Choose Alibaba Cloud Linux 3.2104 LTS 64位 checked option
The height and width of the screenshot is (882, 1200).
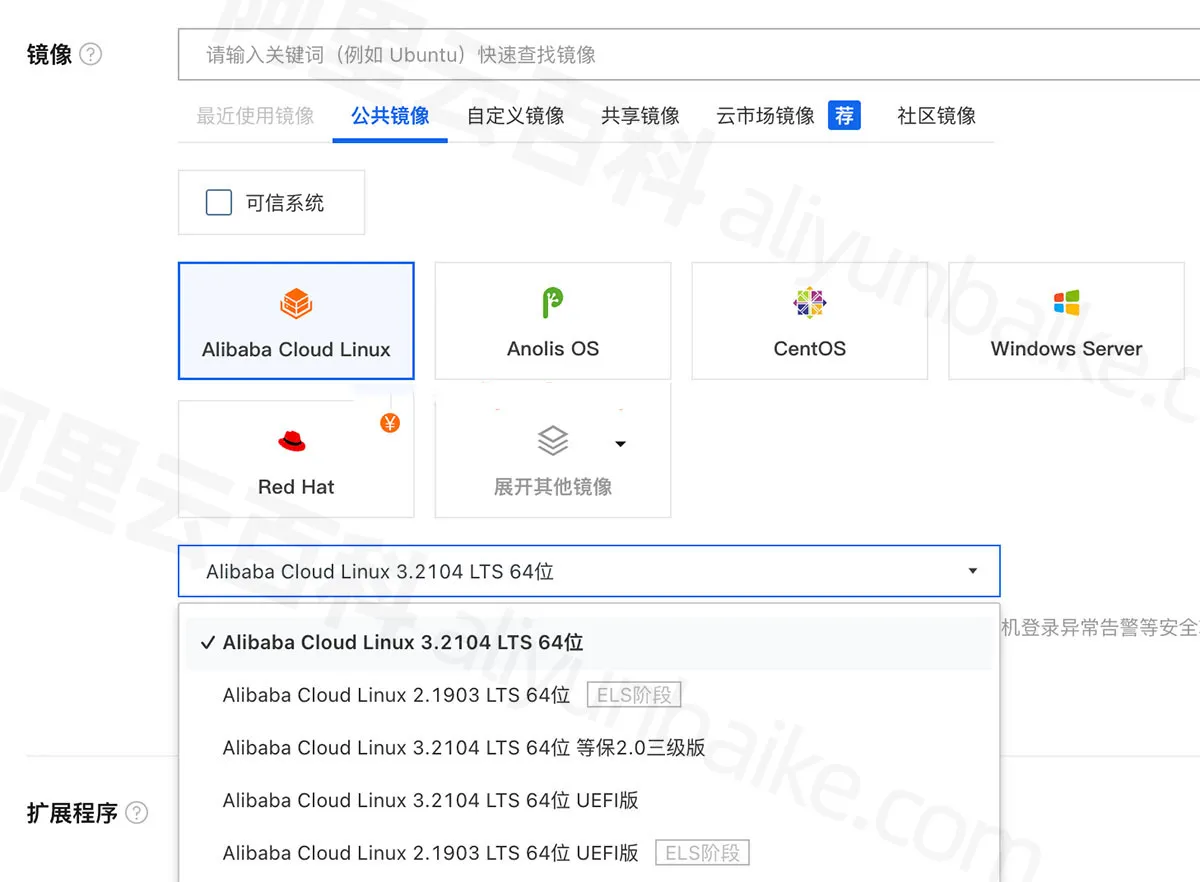pyautogui.click(x=589, y=643)
